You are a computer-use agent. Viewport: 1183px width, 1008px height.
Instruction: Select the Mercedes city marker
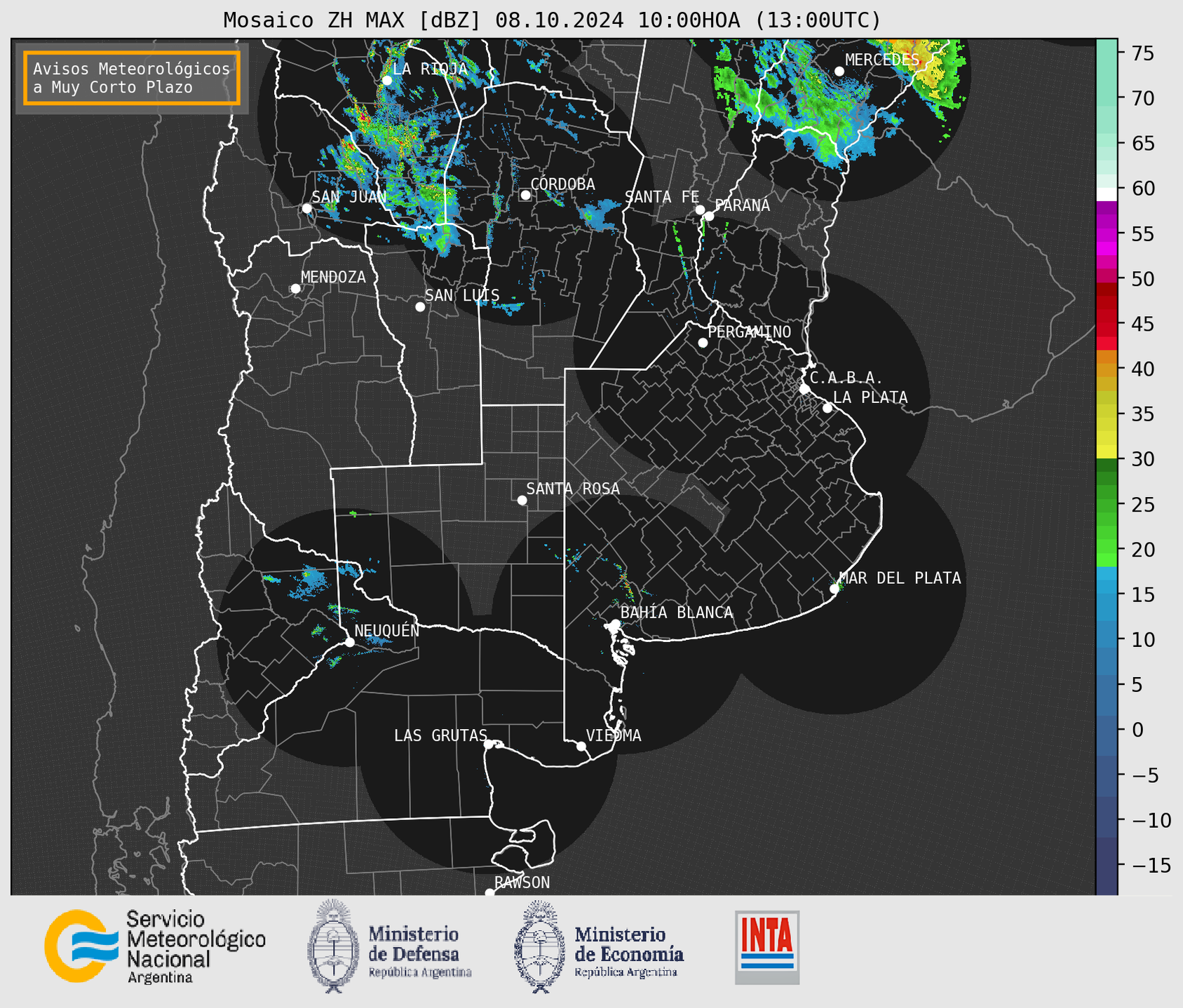coord(839,71)
